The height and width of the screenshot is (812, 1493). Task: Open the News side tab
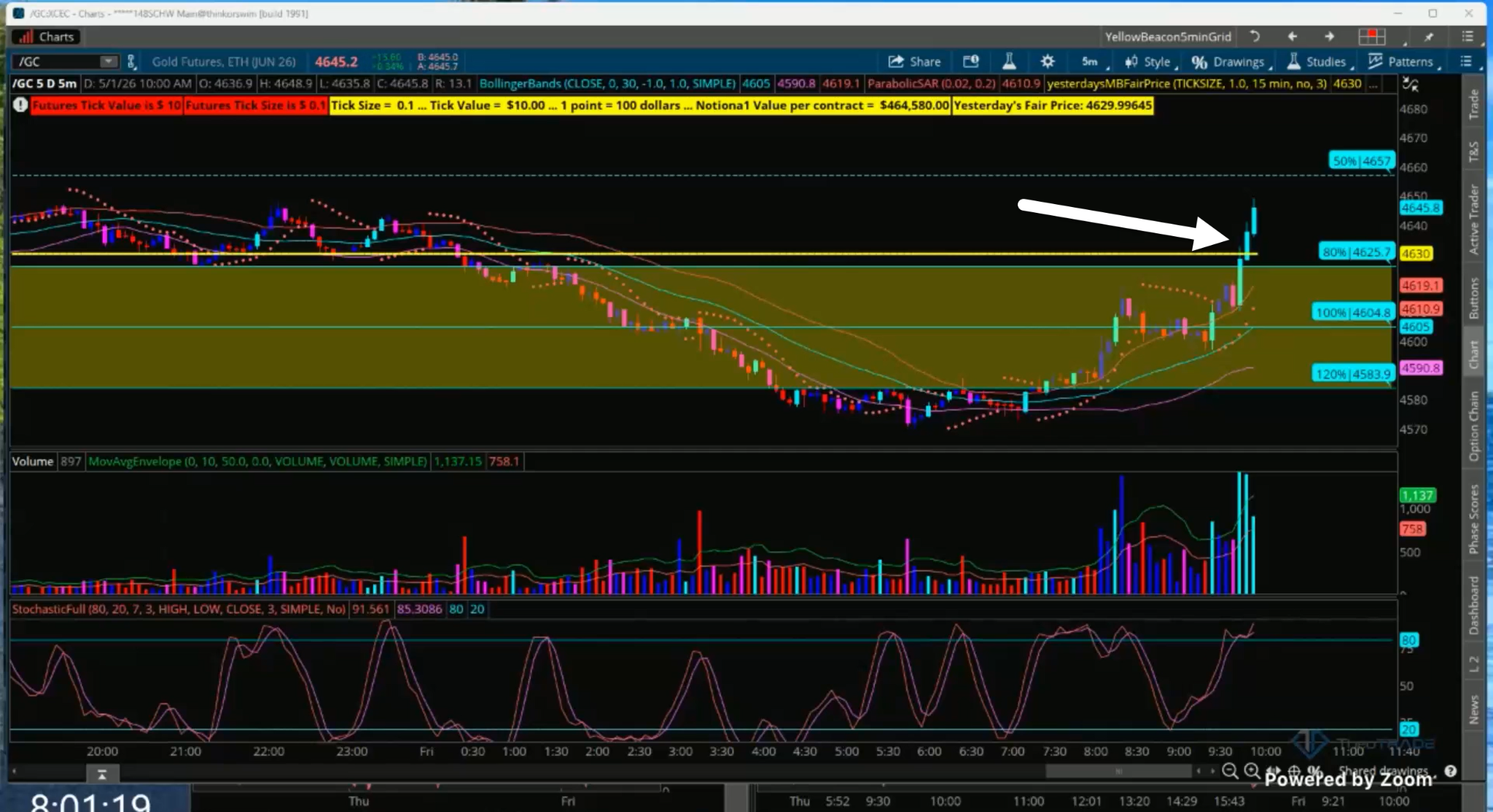[1473, 709]
